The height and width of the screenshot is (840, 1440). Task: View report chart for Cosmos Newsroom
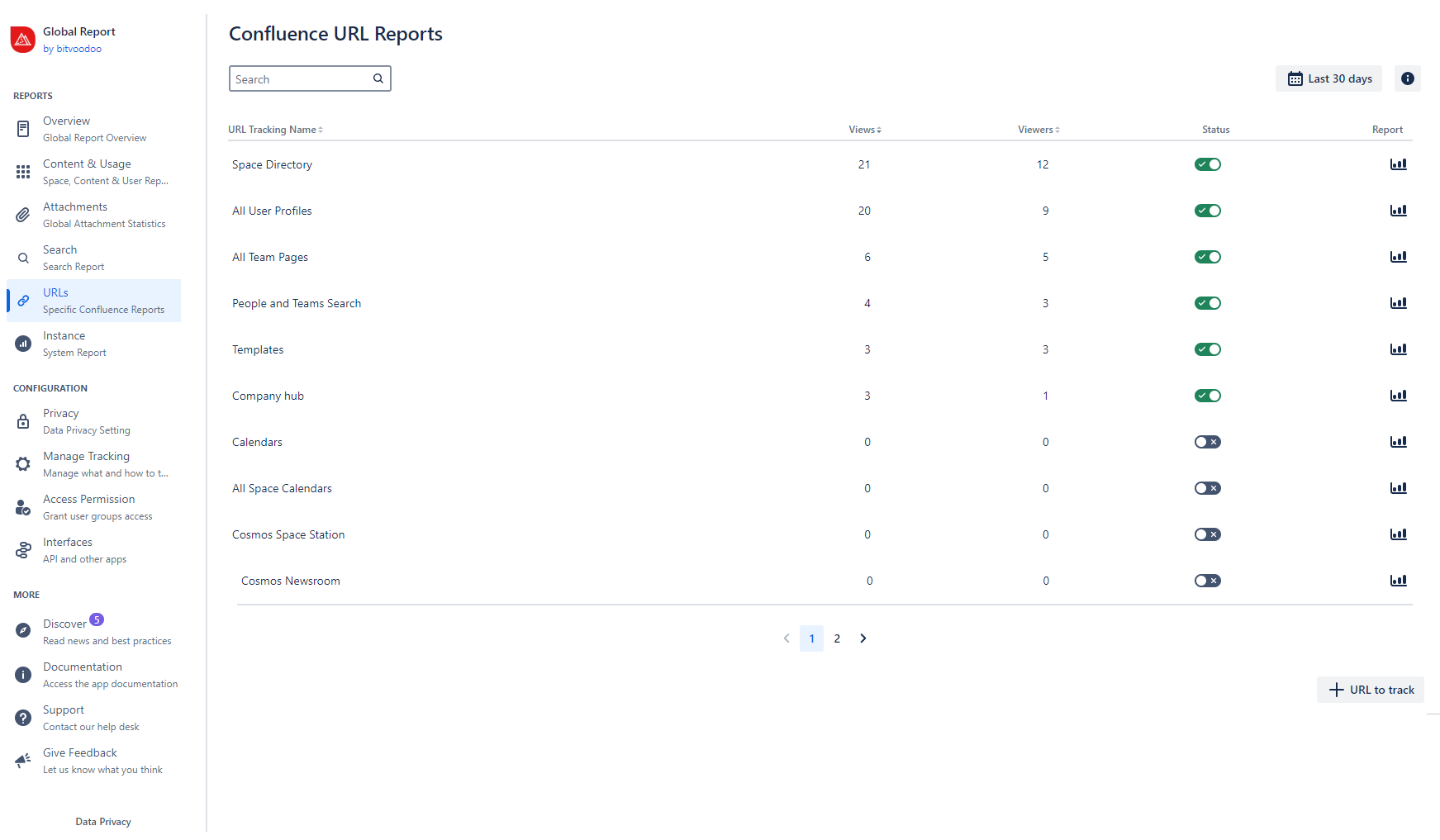(1398, 581)
